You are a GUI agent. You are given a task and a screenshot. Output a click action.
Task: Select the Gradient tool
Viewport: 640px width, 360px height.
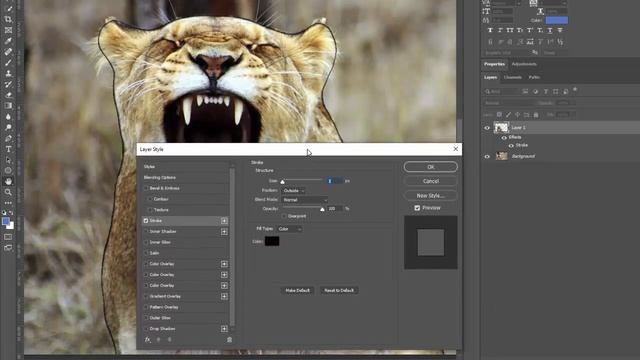click(x=8, y=106)
